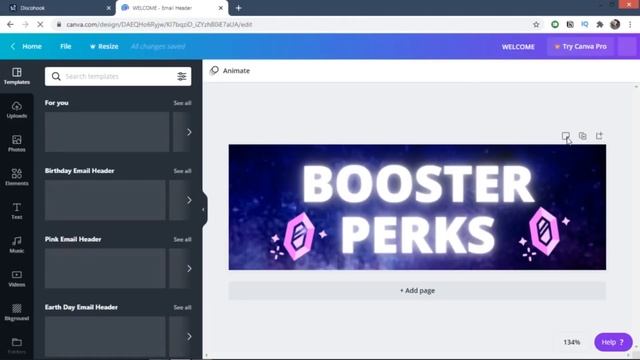Click the Try Canva Pro button
Image resolution: width=640 pixels, height=360 pixels.
(x=580, y=47)
